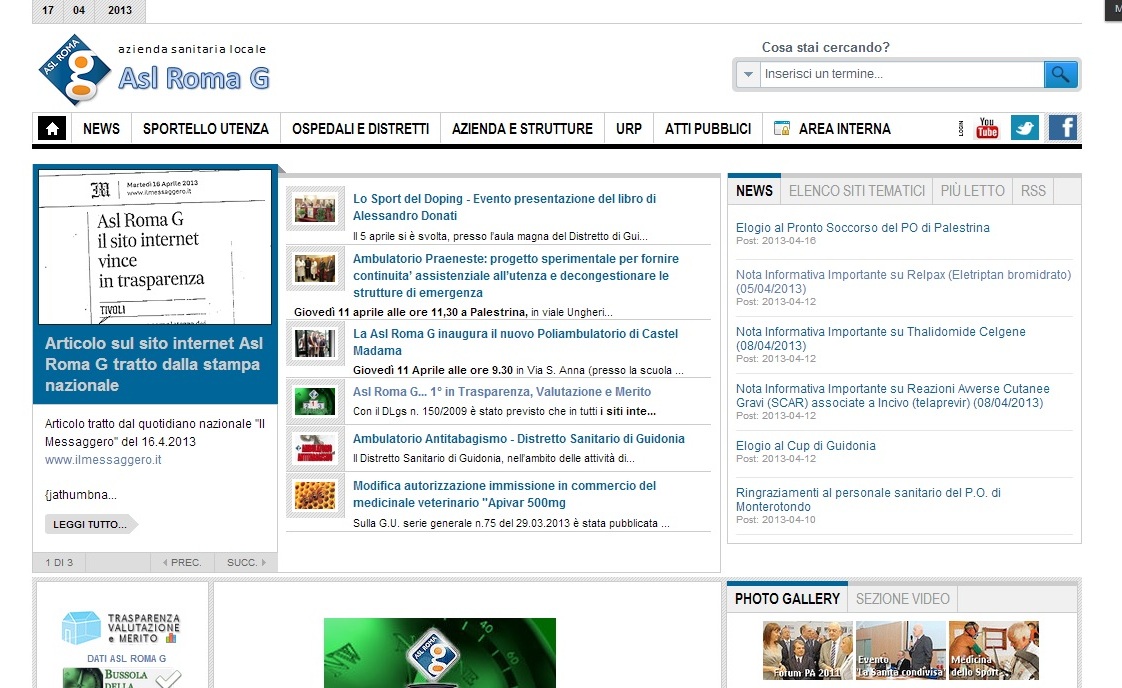Click the Home icon in navigation bar
Image resolution: width=1122 pixels, height=688 pixels.
coord(52,129)
